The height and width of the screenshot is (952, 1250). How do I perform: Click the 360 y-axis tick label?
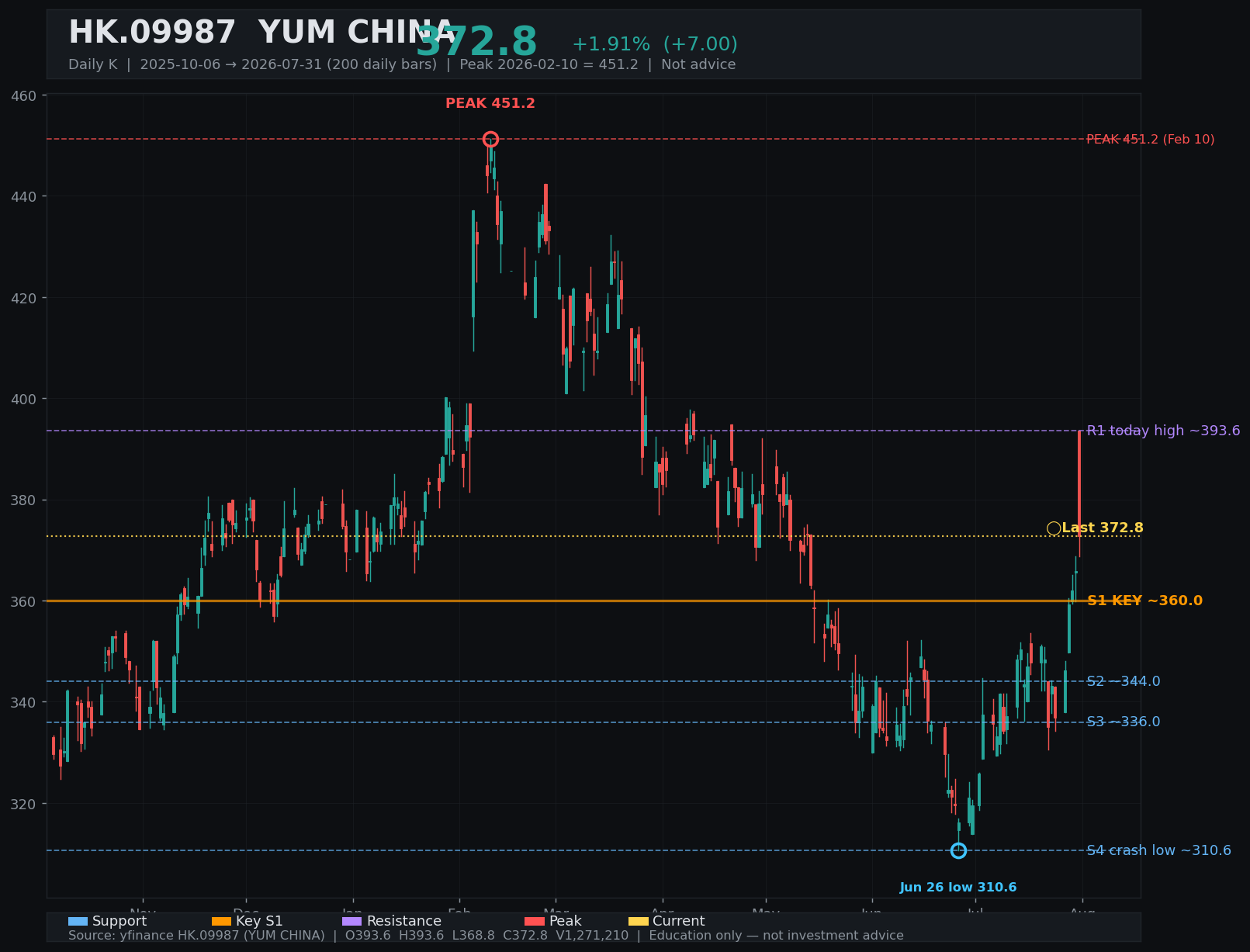[x=25, y=601]
